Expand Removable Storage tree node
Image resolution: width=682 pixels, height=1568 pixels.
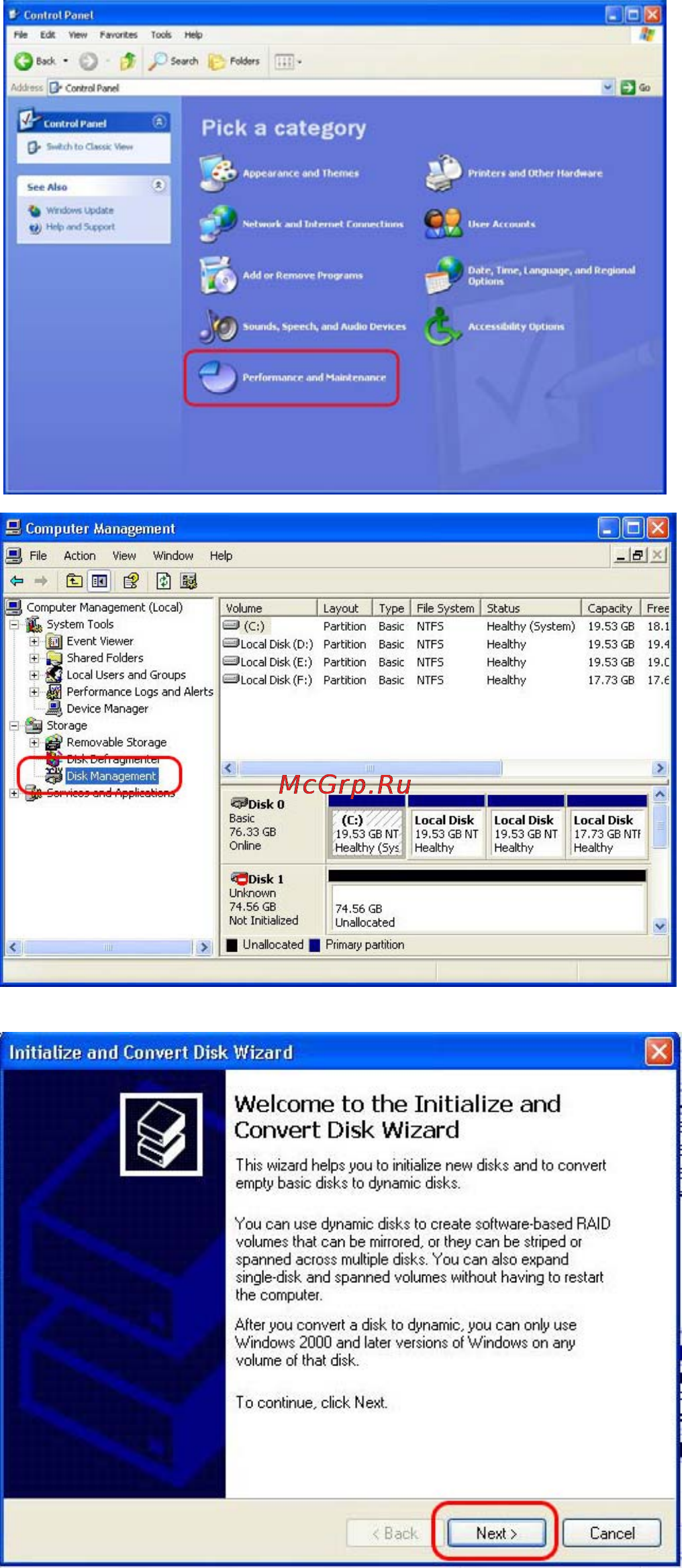[34, 743]
